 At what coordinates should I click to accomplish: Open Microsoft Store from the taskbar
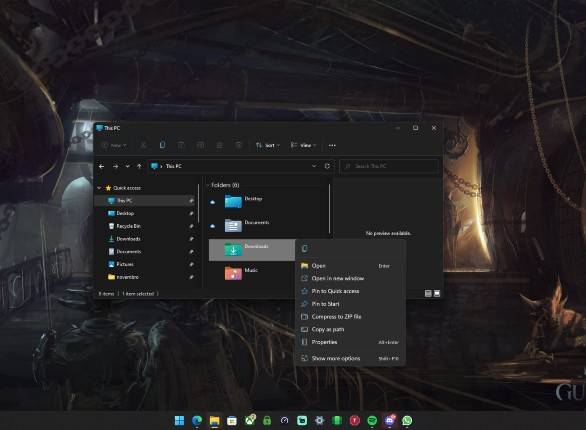point(232,421)
